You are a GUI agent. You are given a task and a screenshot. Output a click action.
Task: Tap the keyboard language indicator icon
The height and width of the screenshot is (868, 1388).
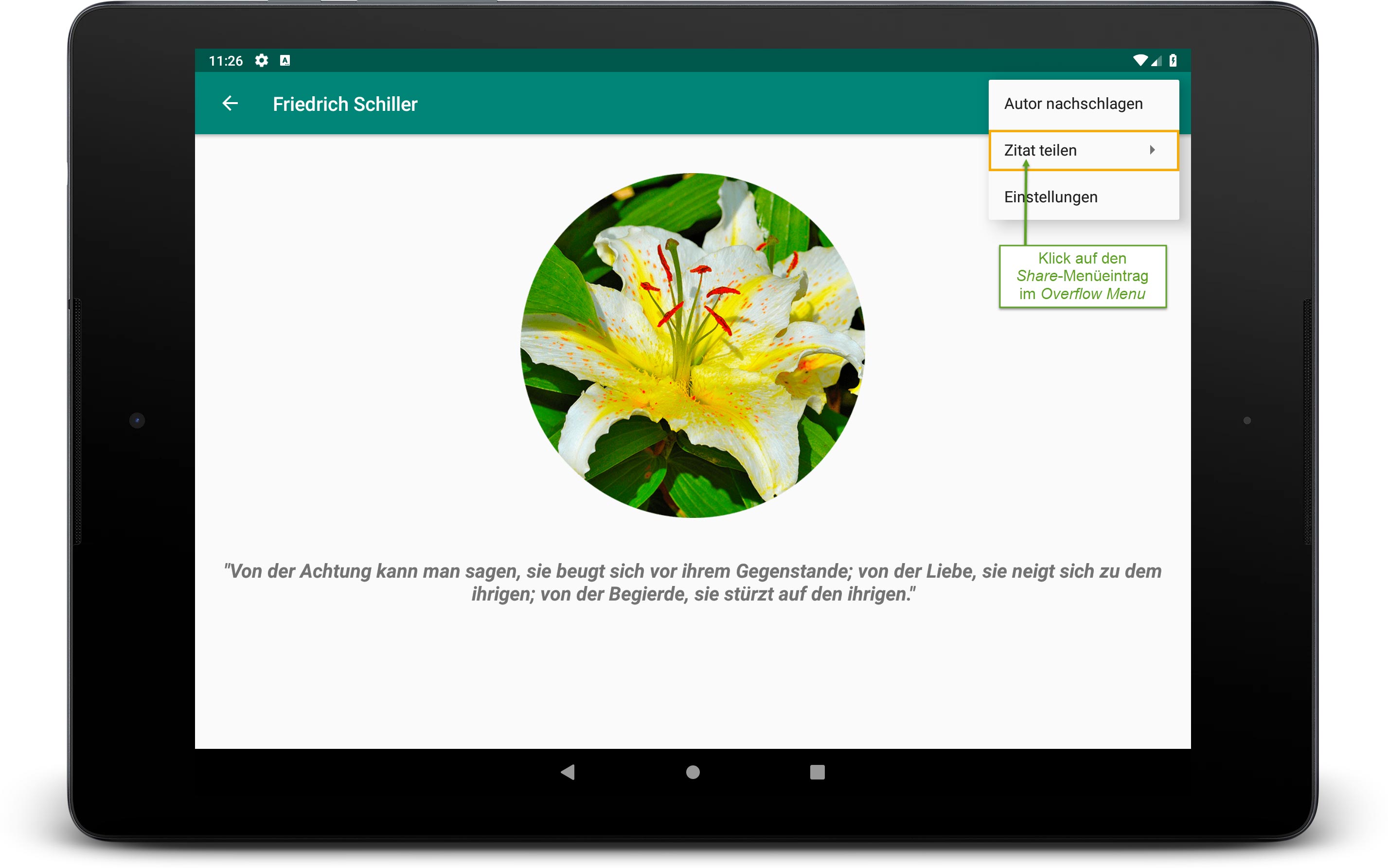pyautogui.click(x=285, y=60)
